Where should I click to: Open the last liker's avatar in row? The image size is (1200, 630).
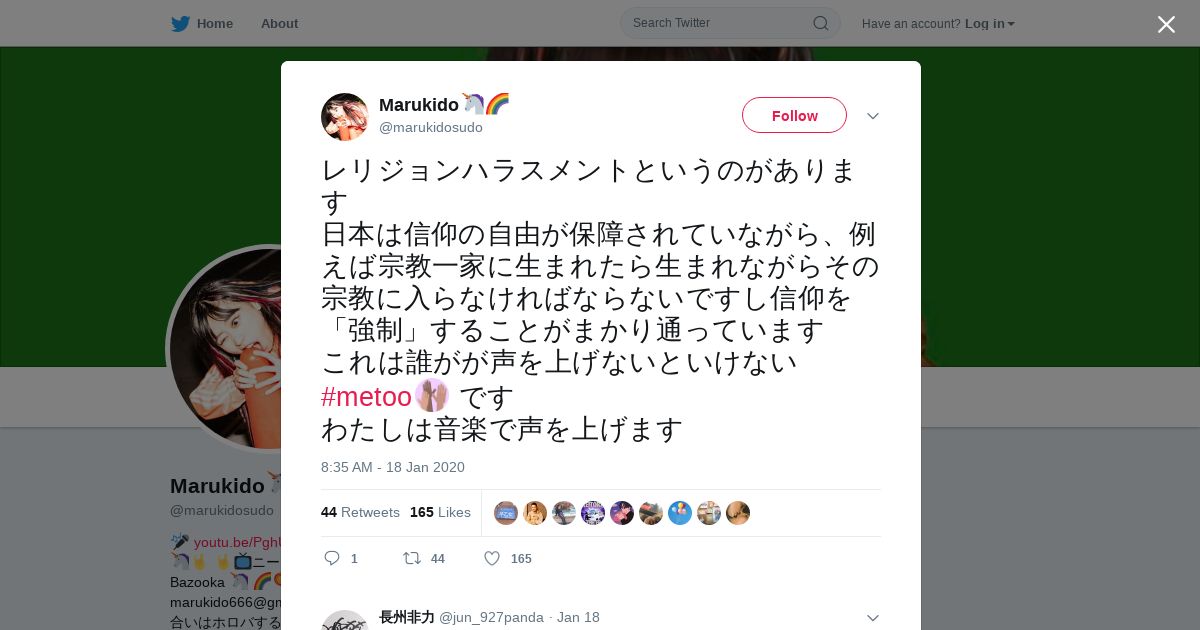click(738, 513)
